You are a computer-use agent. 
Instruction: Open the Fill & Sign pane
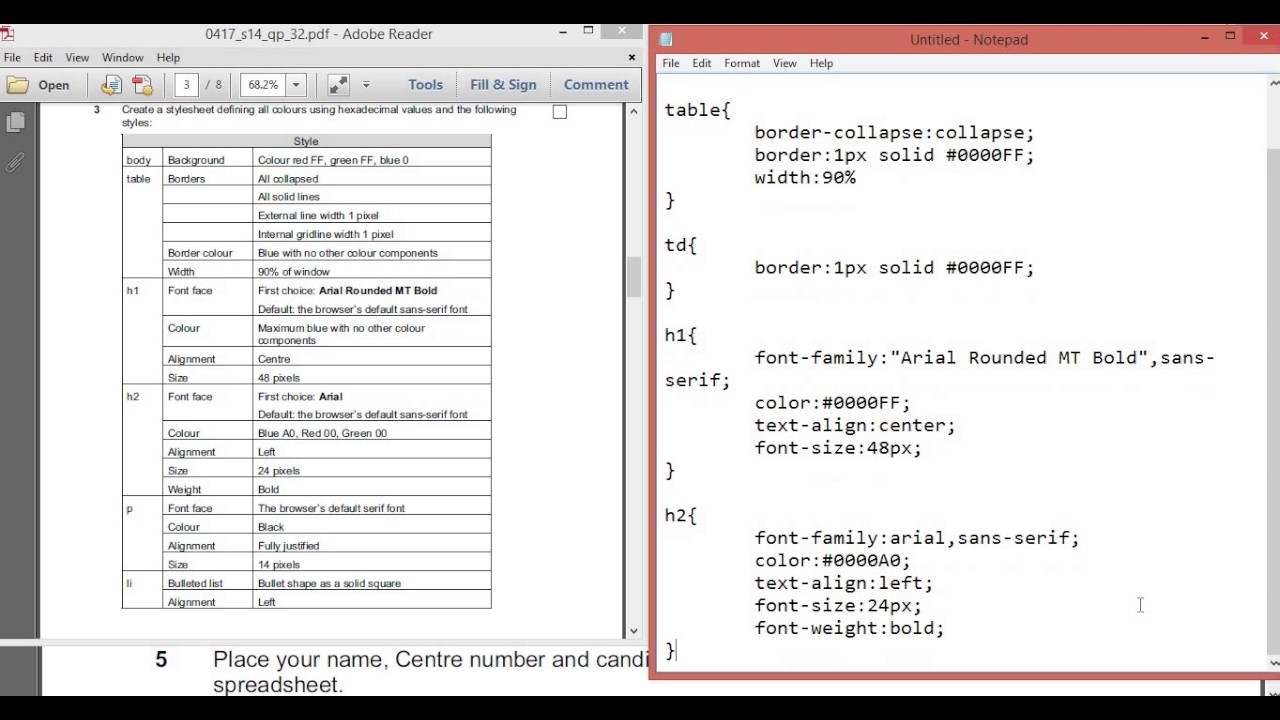[503, 85]
